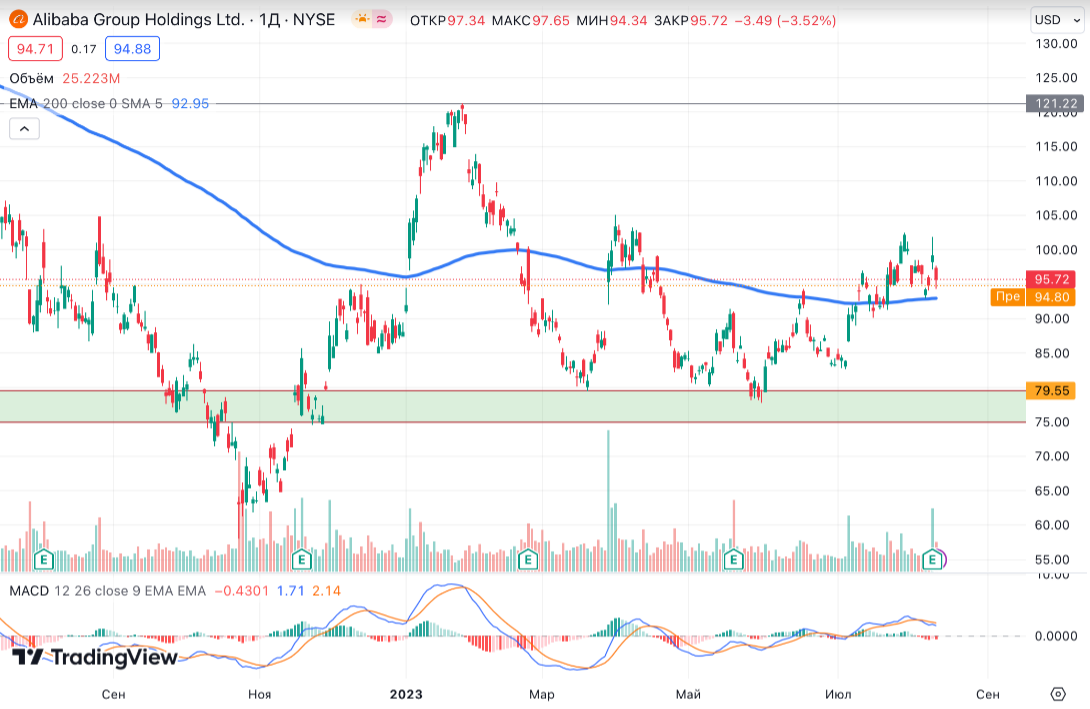This screenshot has width=1090, height=709.
Task: Click the volume value 25.223M
Action: (x=91, y=79)
